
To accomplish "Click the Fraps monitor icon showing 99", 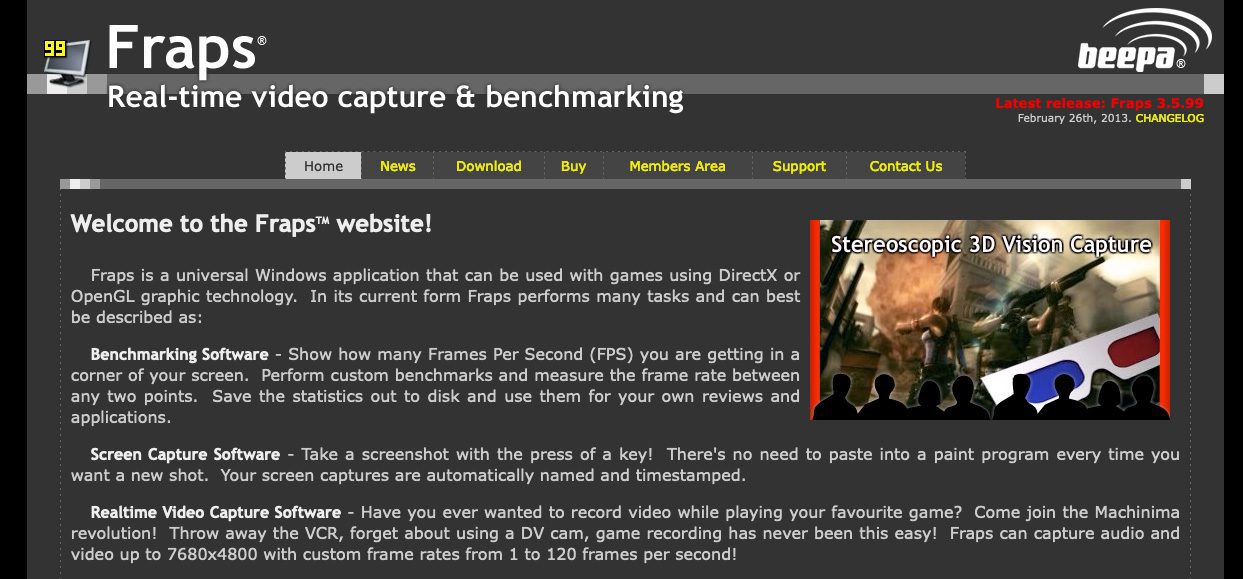I will point(67,65).
